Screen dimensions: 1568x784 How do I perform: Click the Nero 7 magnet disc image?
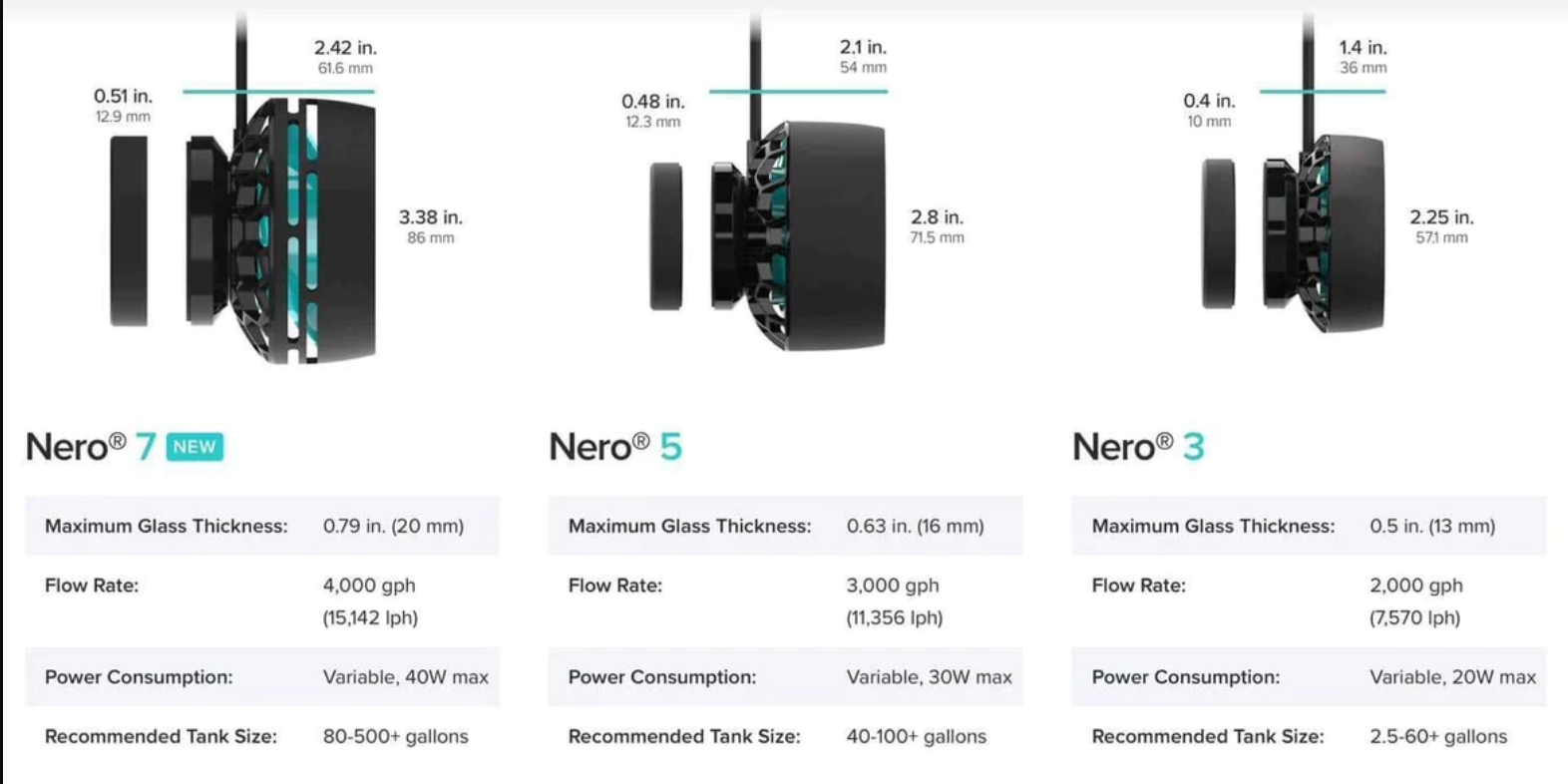(x=129, y=231)
